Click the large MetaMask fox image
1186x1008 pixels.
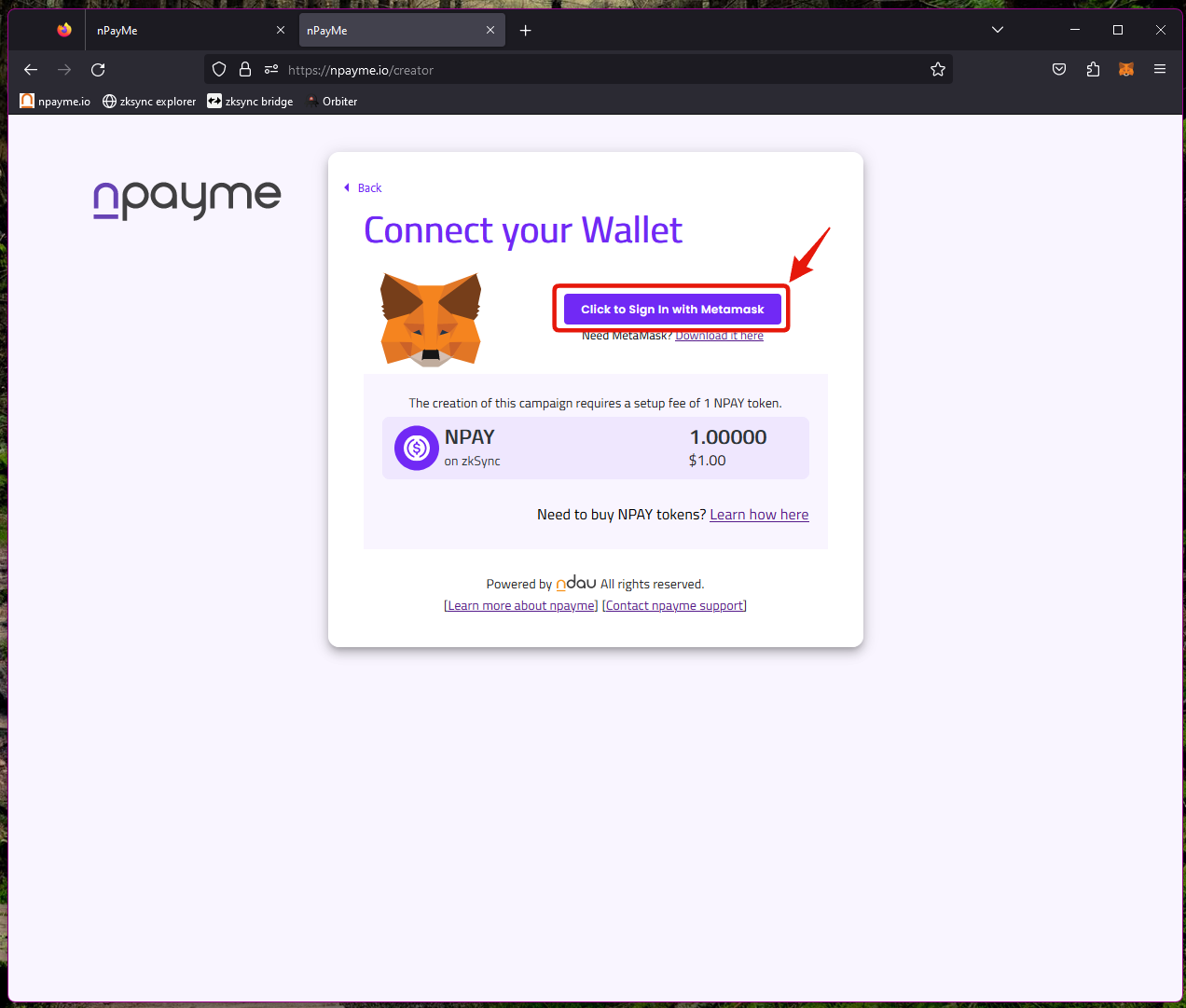click(431, 320)
